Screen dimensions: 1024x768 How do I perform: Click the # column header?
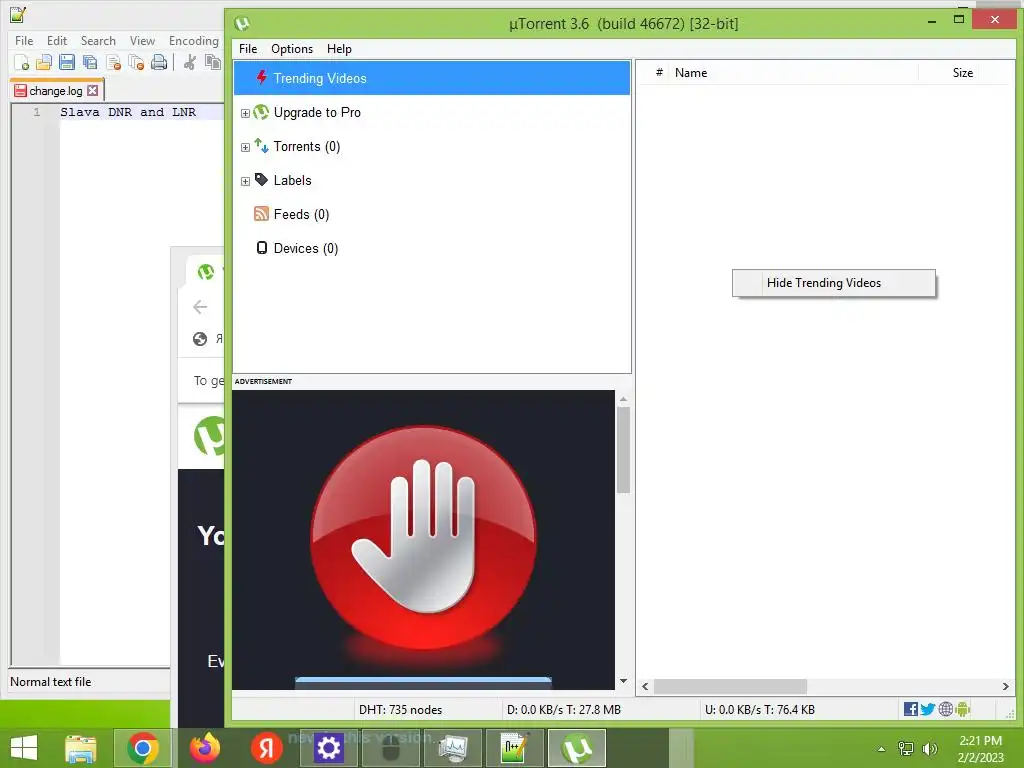click(659, 72)
